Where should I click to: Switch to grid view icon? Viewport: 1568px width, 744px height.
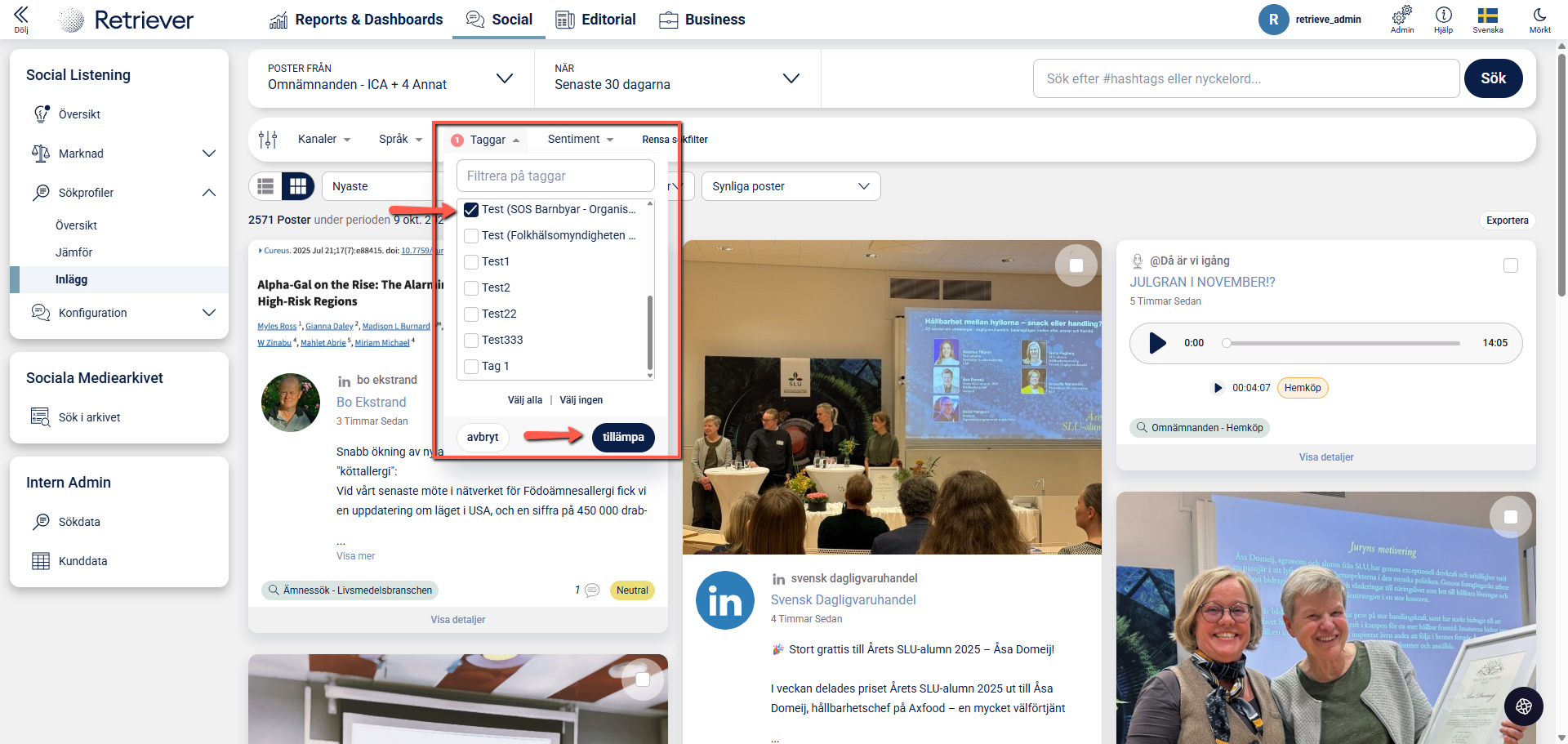298,186
